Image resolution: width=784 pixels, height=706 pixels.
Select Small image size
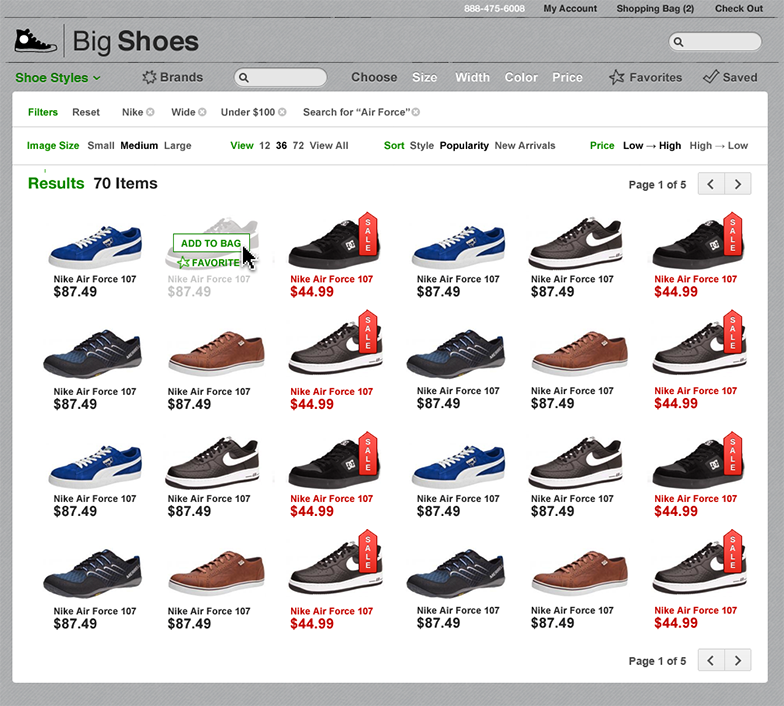point(101,146)
